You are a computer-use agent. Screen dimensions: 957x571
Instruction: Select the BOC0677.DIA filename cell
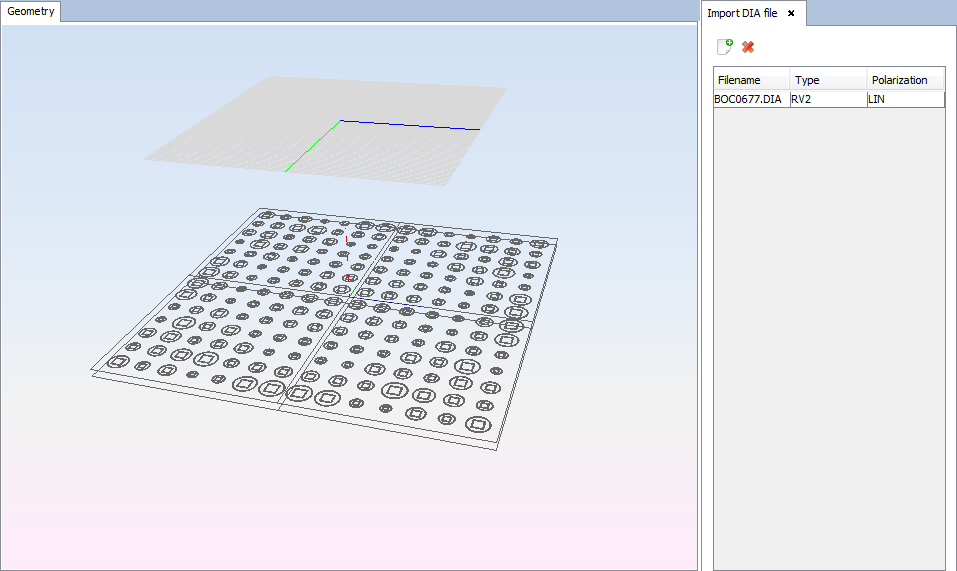[x=750, y=99]
